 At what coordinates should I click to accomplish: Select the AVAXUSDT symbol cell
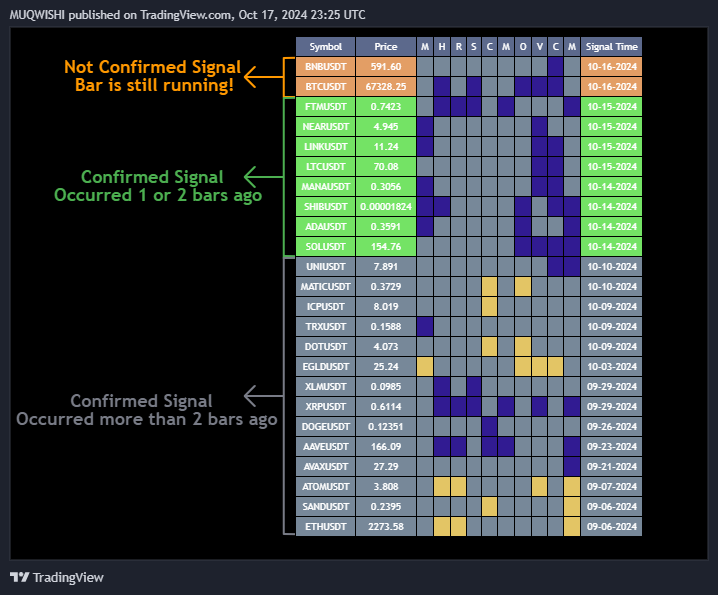tap(326, 466)
